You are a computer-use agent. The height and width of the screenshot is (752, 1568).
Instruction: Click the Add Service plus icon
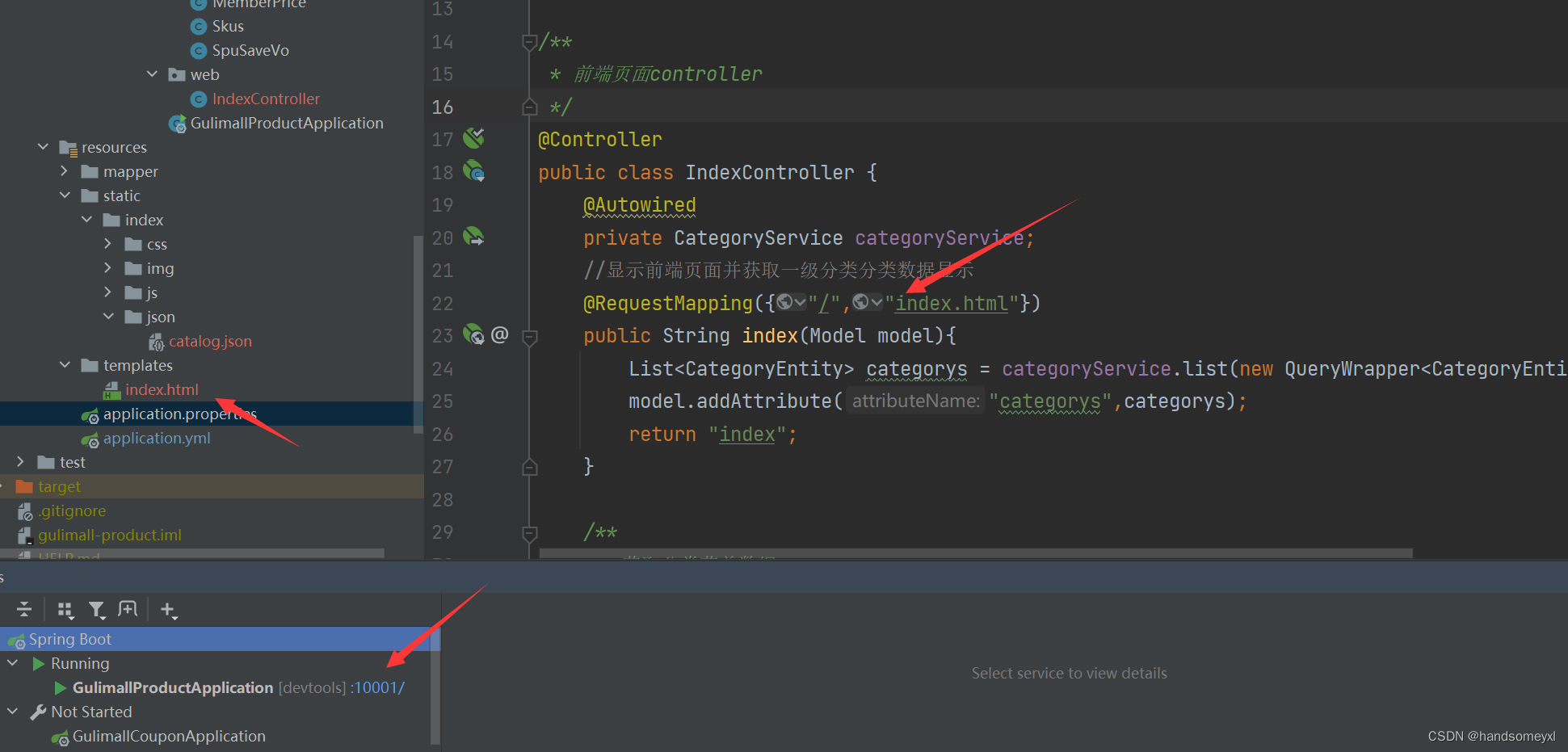pos(168,610)
